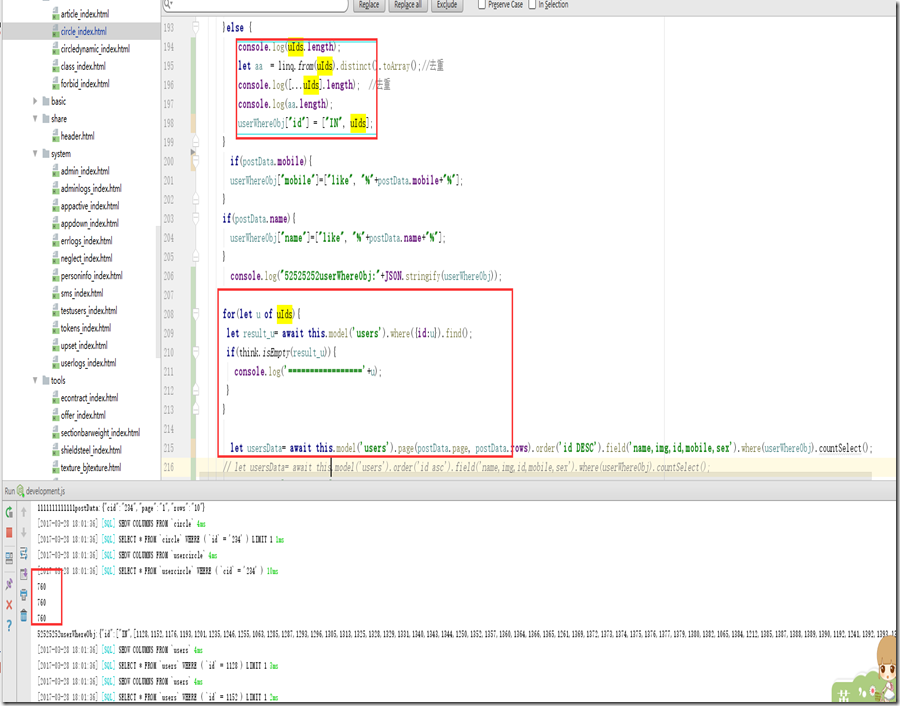The image size is (900, 706).
Task: Open help with the blue question mark
Action: tap(9, 625)
